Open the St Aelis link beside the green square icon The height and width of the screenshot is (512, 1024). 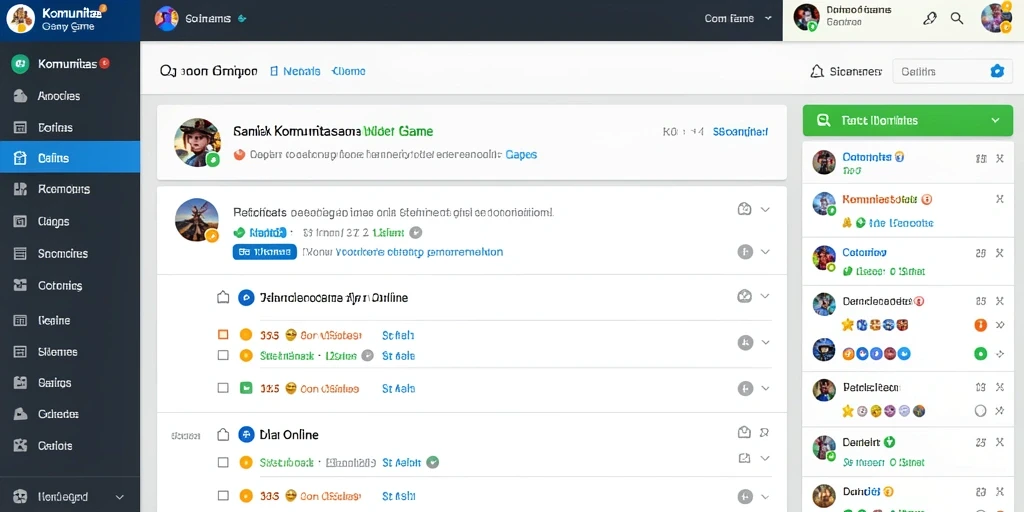[398, 389]
